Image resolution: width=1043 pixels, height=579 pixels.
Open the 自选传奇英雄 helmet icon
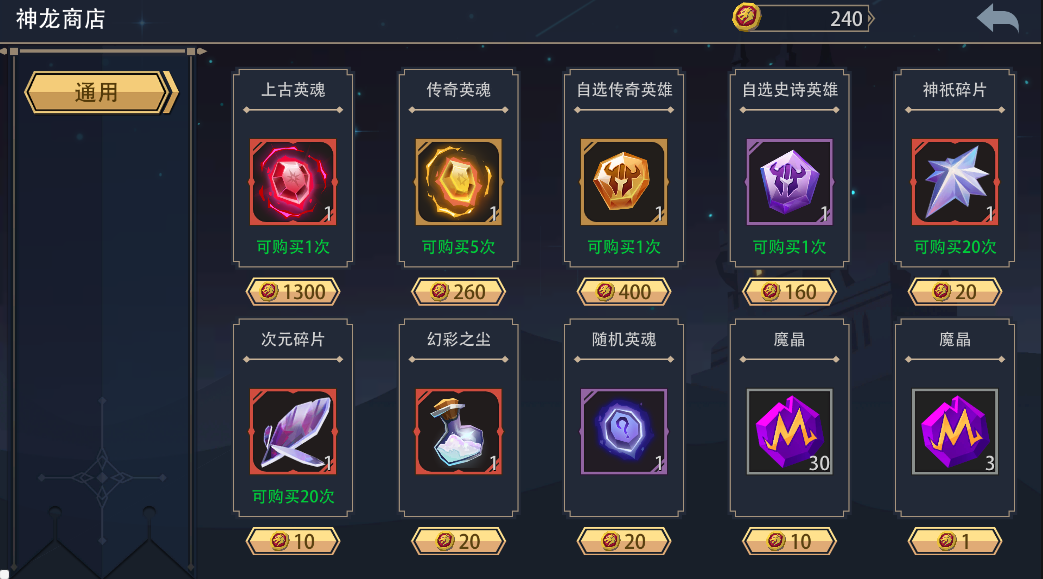[624, 182]
